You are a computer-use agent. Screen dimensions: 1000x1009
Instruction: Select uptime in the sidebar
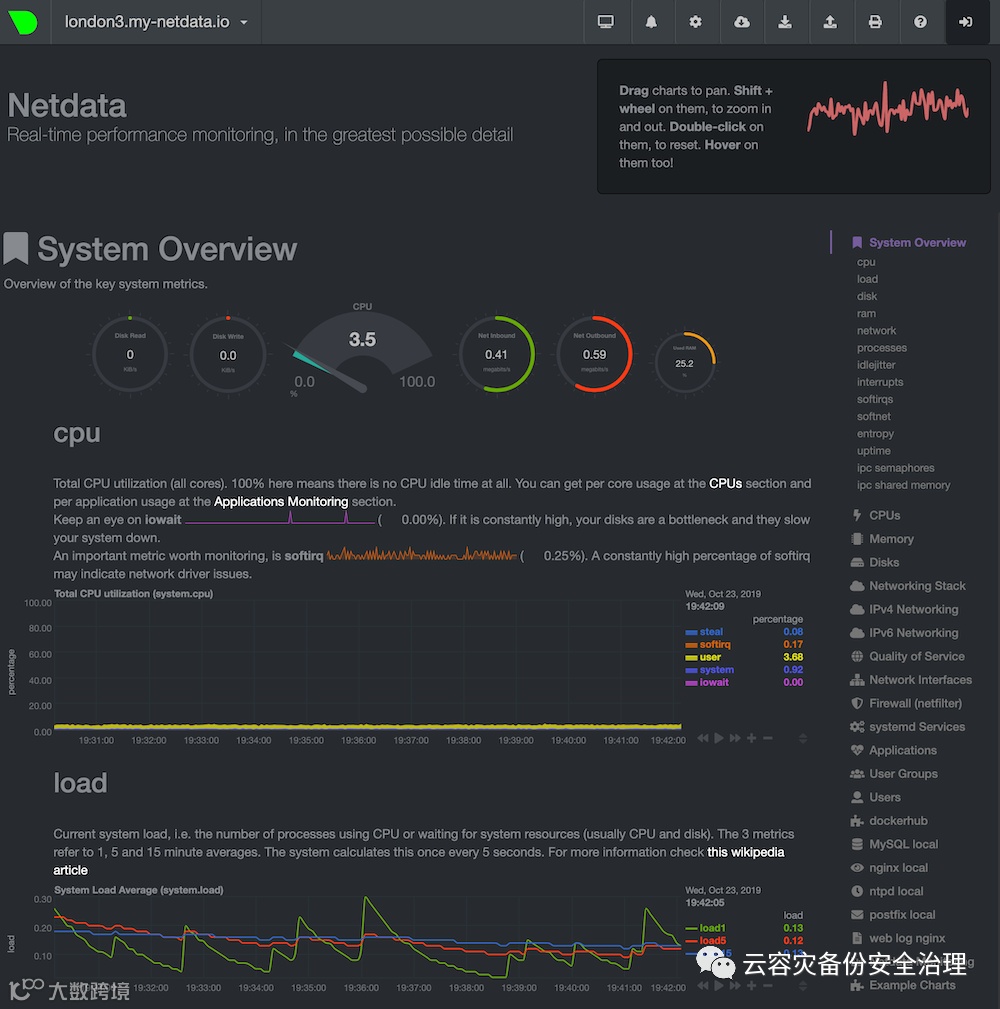(874, 450)
